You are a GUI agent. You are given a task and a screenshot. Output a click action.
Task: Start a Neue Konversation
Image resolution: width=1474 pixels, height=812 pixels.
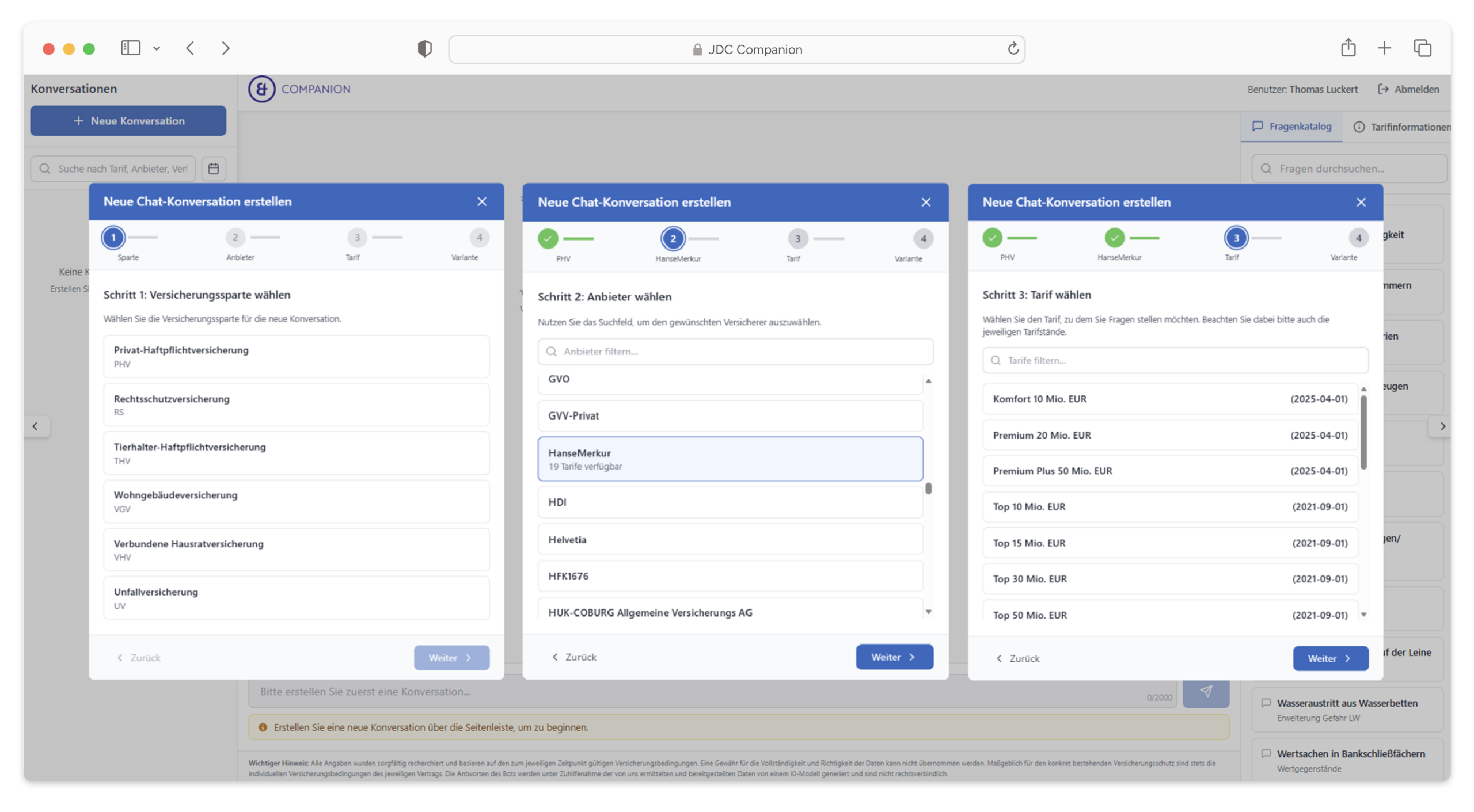tap(128, 121)
